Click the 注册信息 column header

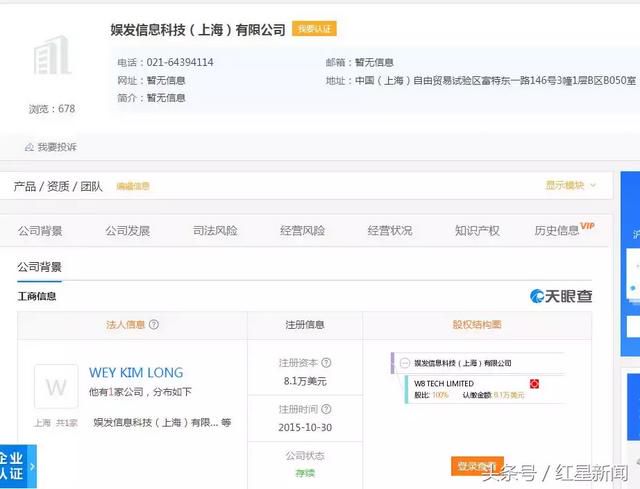point(305,325)
